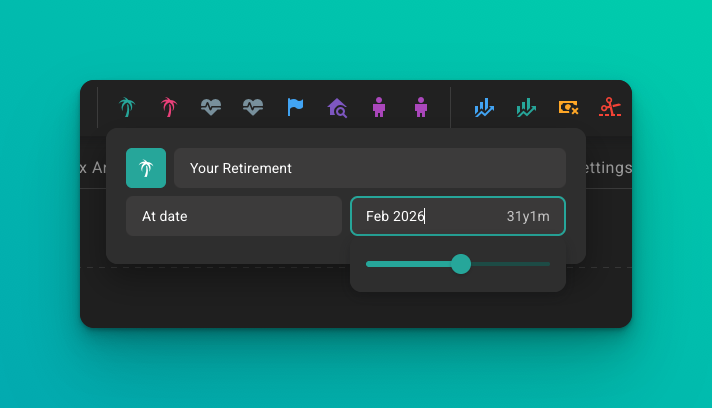Select the second purple person icon
The image size is (712, 408).
coord(421,107)
